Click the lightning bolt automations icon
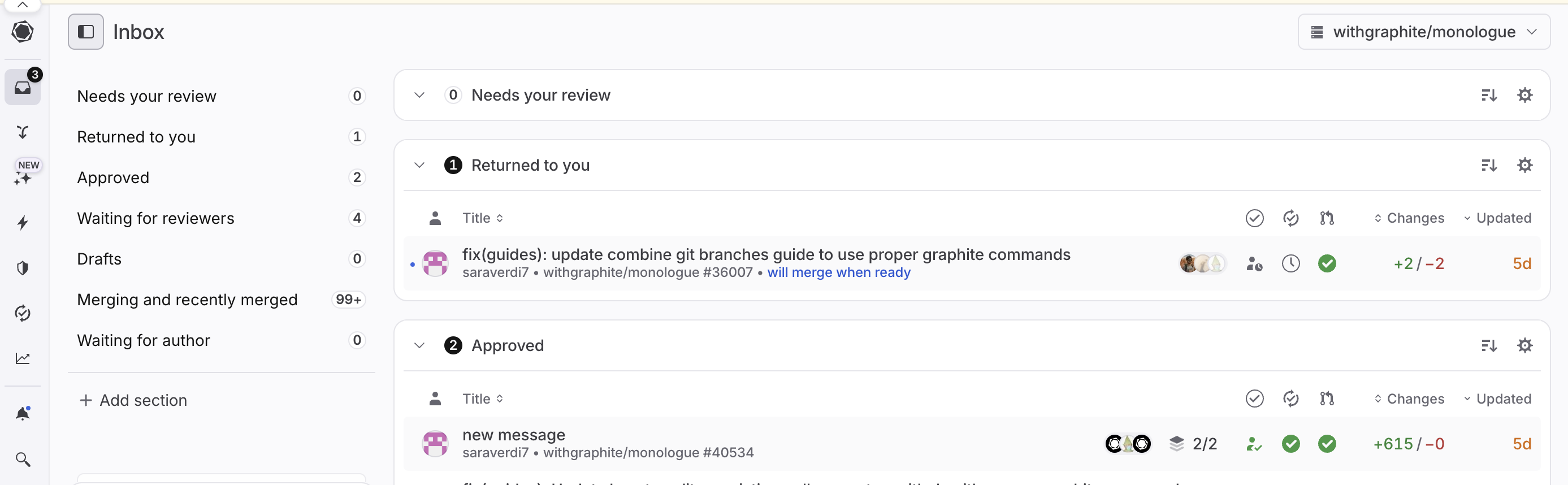 point(23,223)
